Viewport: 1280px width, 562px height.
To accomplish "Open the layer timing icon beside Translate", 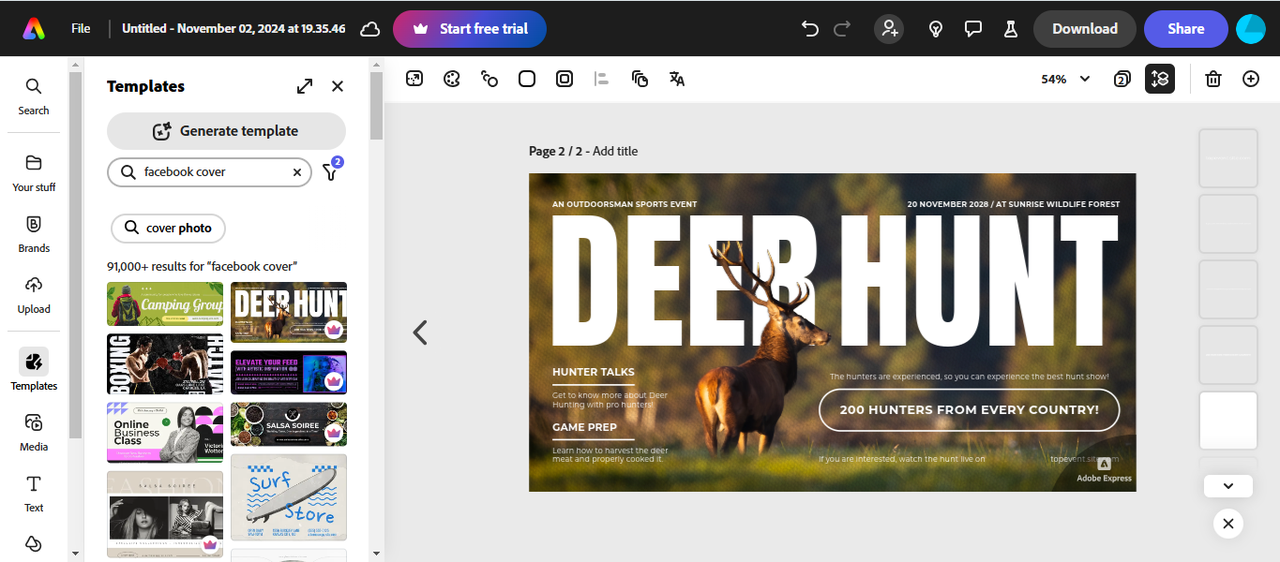I will point(640,79).
